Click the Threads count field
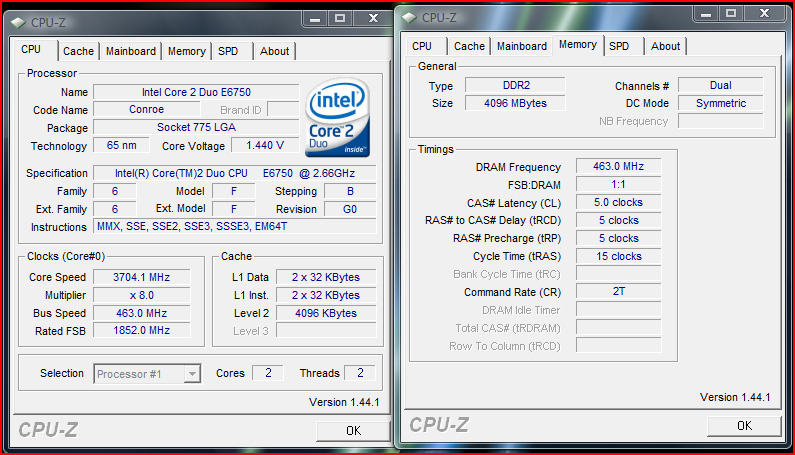Viewport: 795px width, 455px height. coord(360,373)
